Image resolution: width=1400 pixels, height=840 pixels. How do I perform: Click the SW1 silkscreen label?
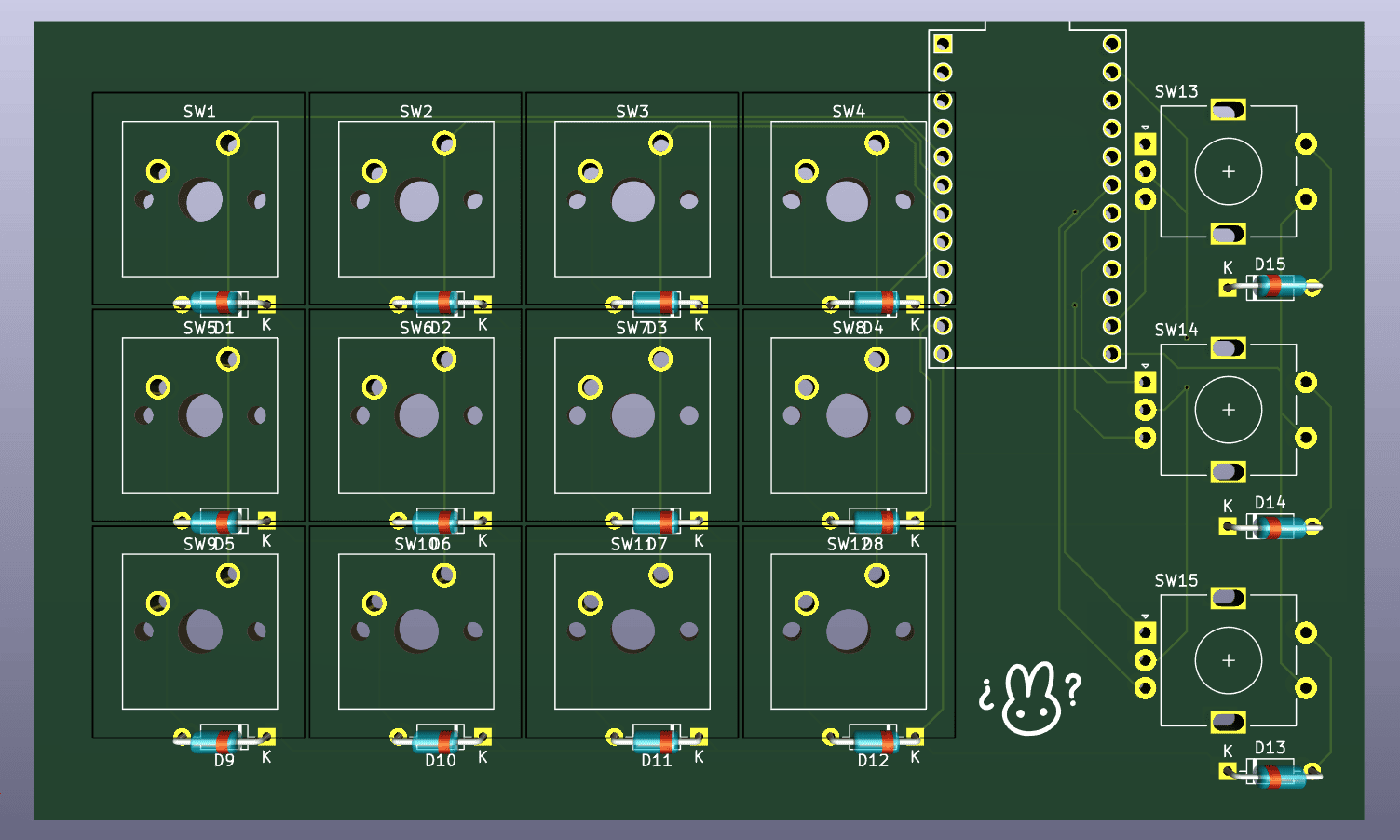(x=199, y=112)
